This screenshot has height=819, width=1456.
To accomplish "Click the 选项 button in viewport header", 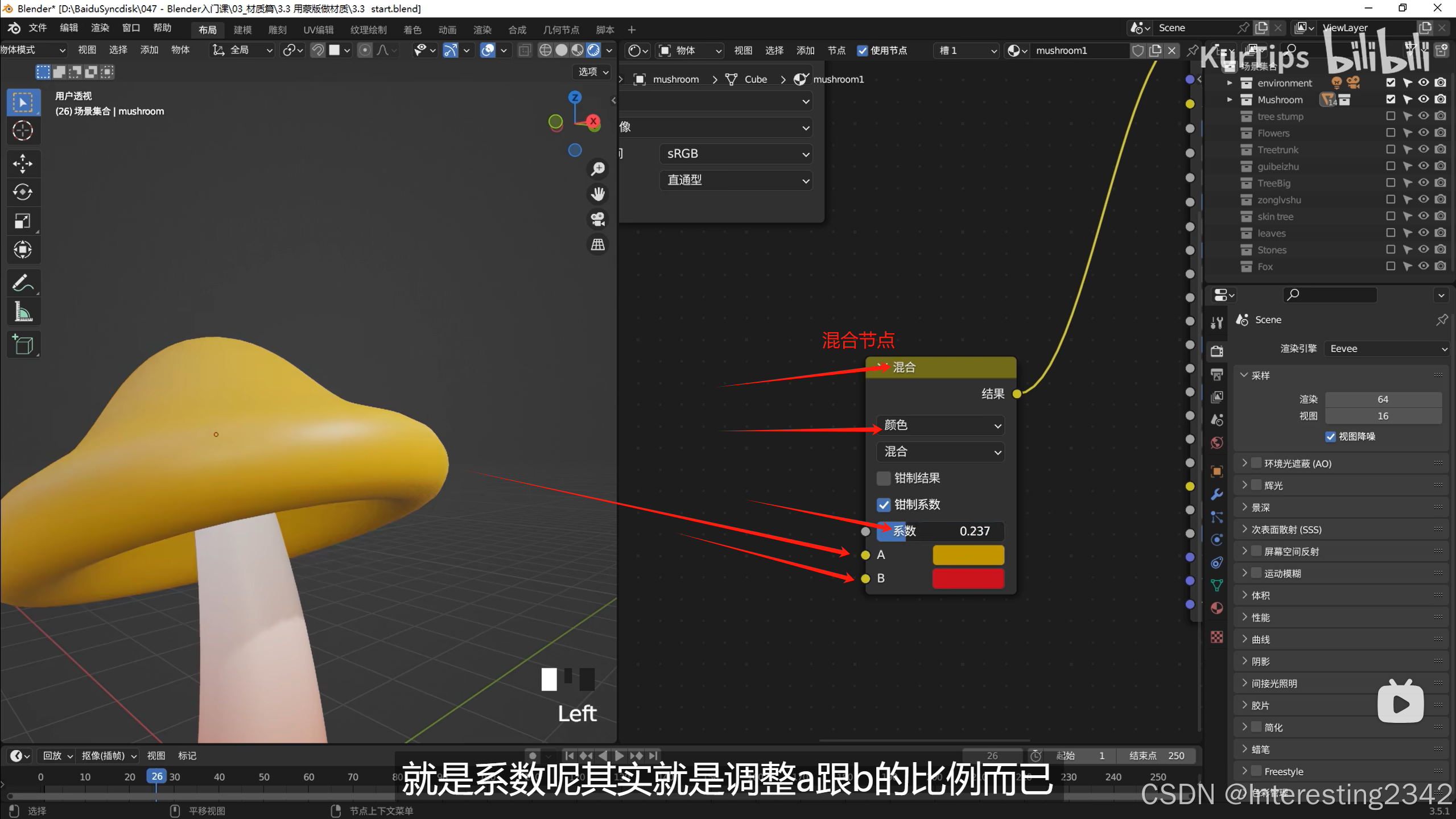I will click(593, 72).
